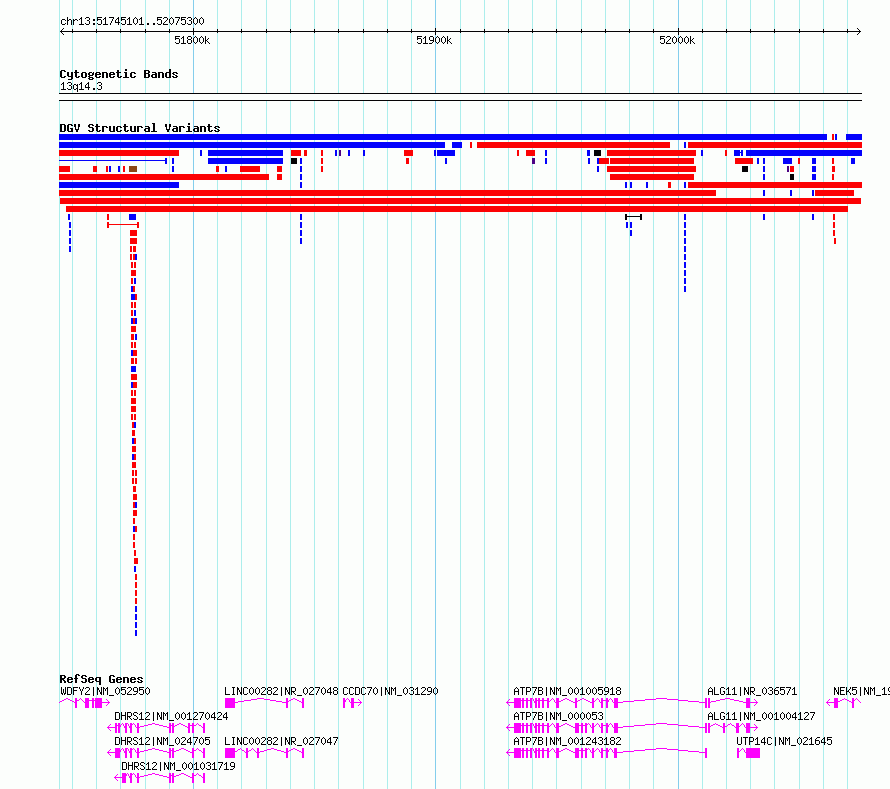Click the black bracketed variant near ATP7B

(x=633, y=217)
